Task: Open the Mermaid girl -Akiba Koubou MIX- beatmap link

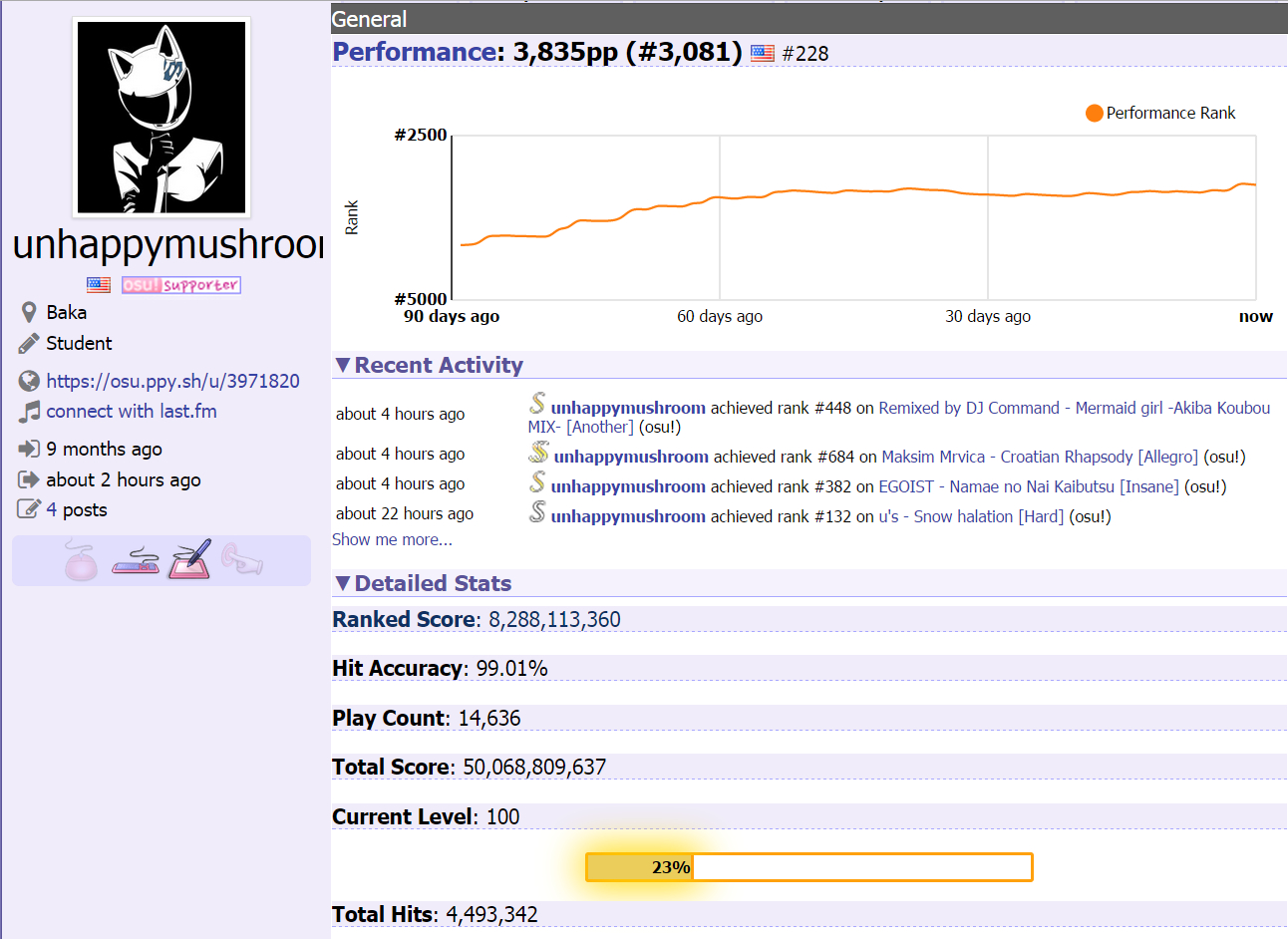Action: point(899,418)
